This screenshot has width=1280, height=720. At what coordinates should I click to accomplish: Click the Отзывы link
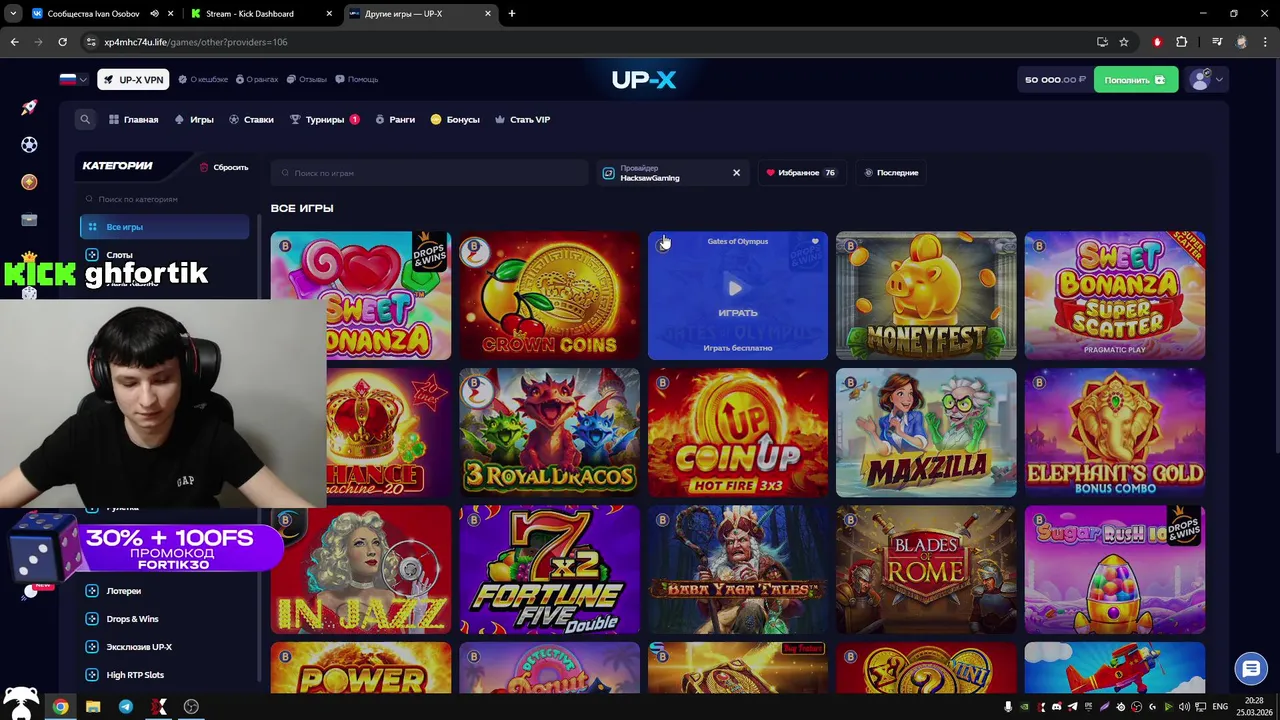(x=307, y=79)
